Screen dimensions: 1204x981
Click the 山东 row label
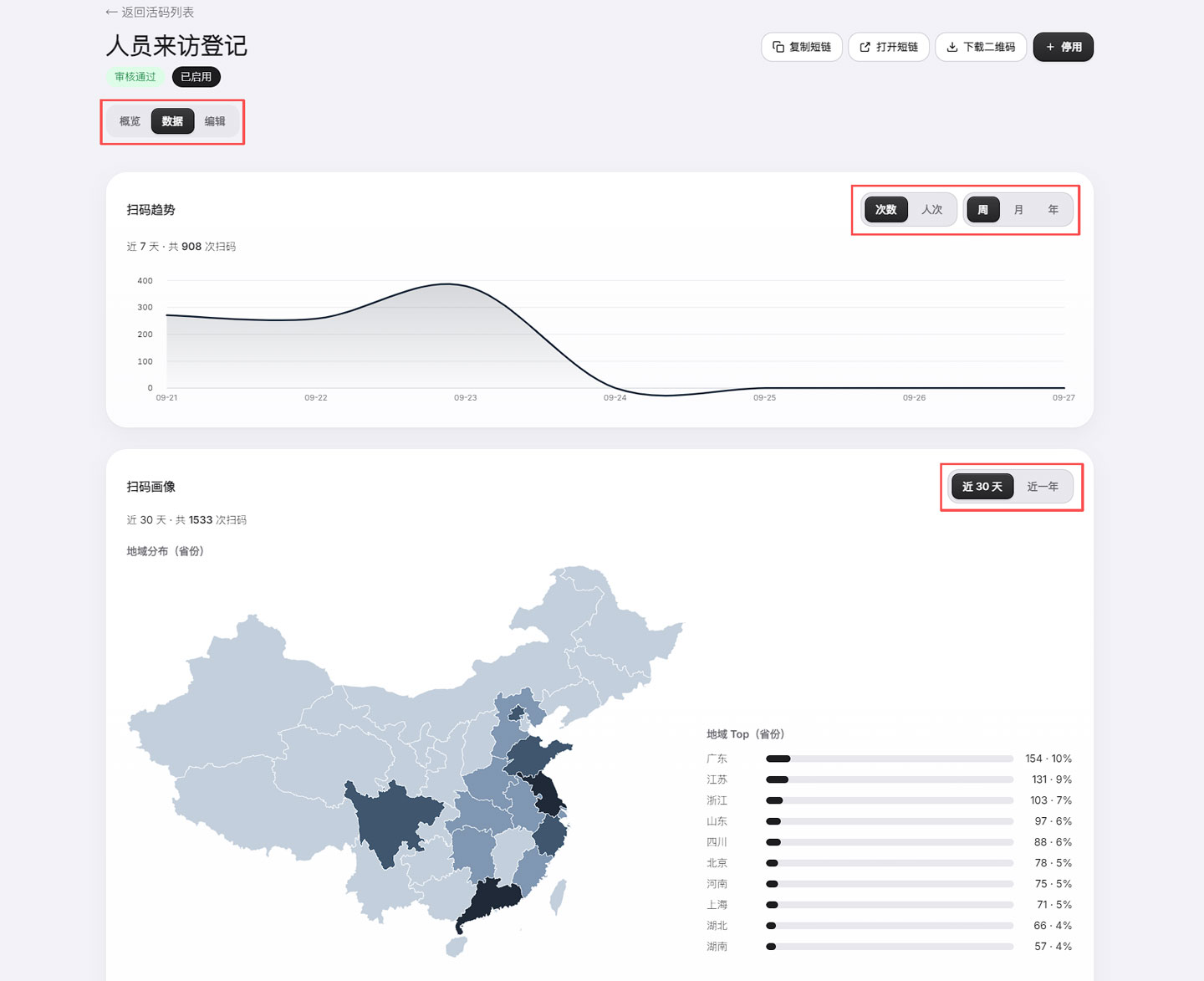coord(717,821)
